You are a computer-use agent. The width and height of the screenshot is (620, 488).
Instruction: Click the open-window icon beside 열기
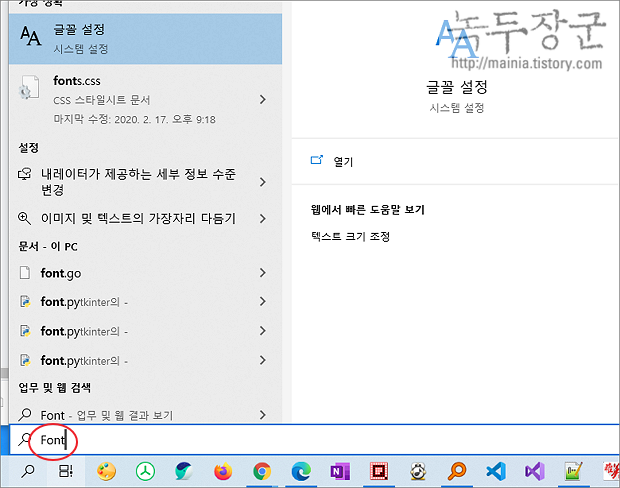[x=317, y=160]
